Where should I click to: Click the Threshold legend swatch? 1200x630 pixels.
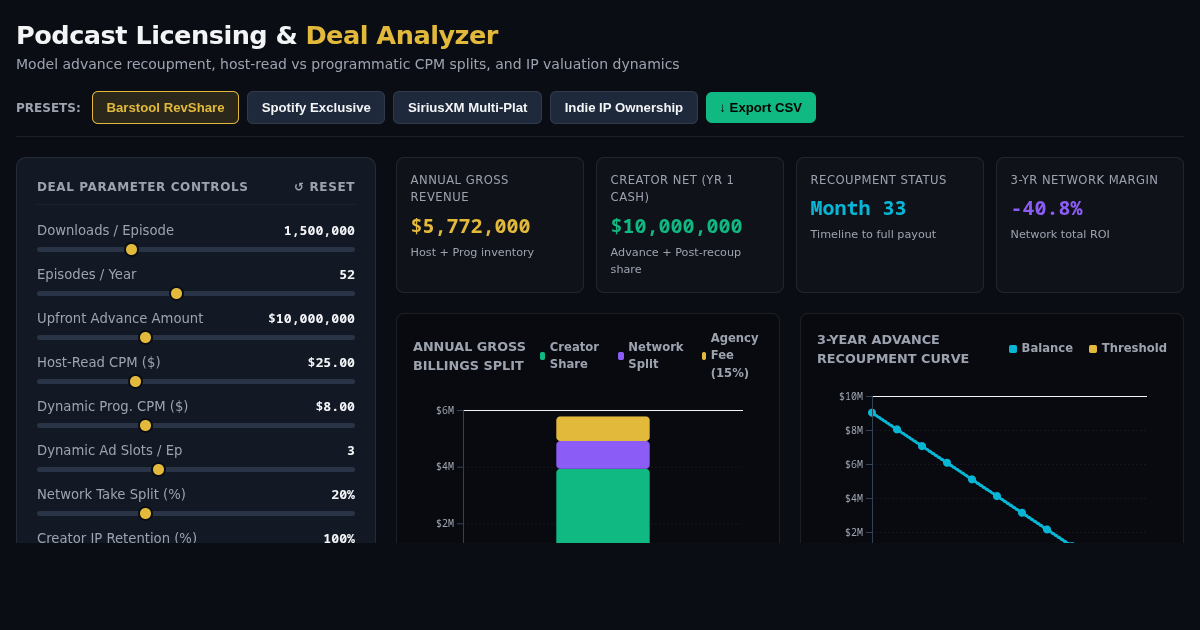(1093, 349)
